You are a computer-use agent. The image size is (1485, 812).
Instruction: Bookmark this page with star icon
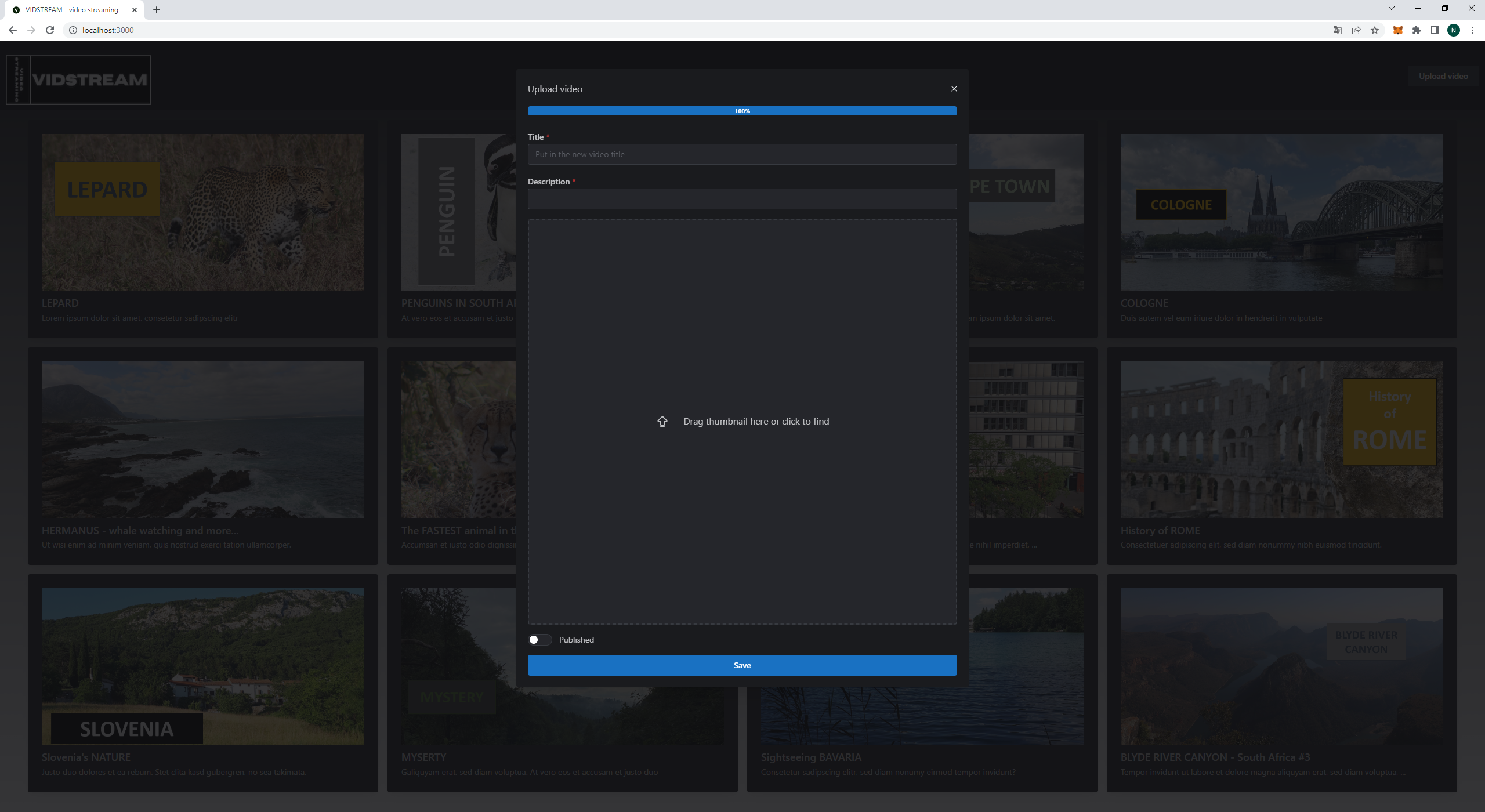[1374, 30]
